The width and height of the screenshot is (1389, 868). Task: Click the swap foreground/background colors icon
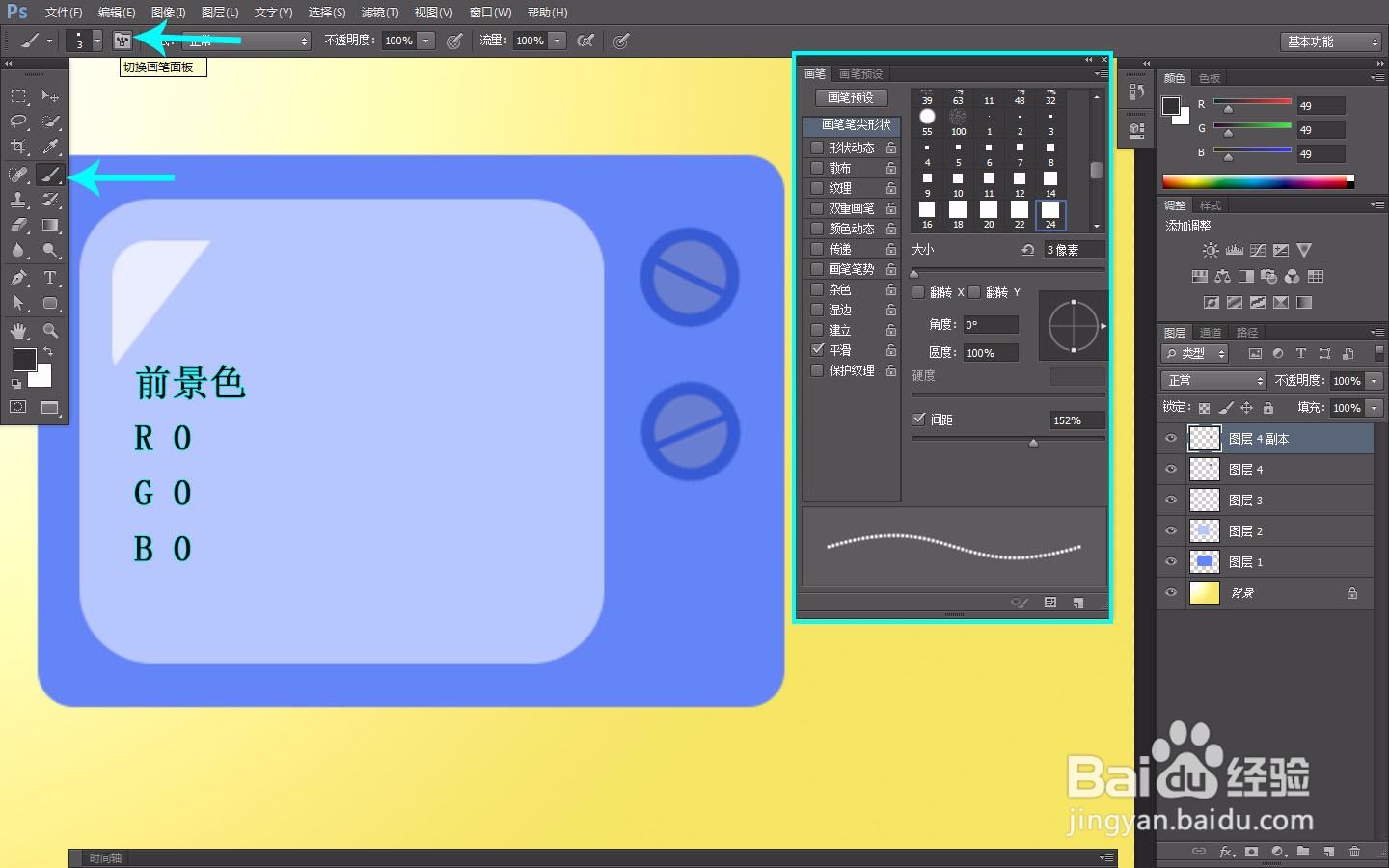click(48, 352)
